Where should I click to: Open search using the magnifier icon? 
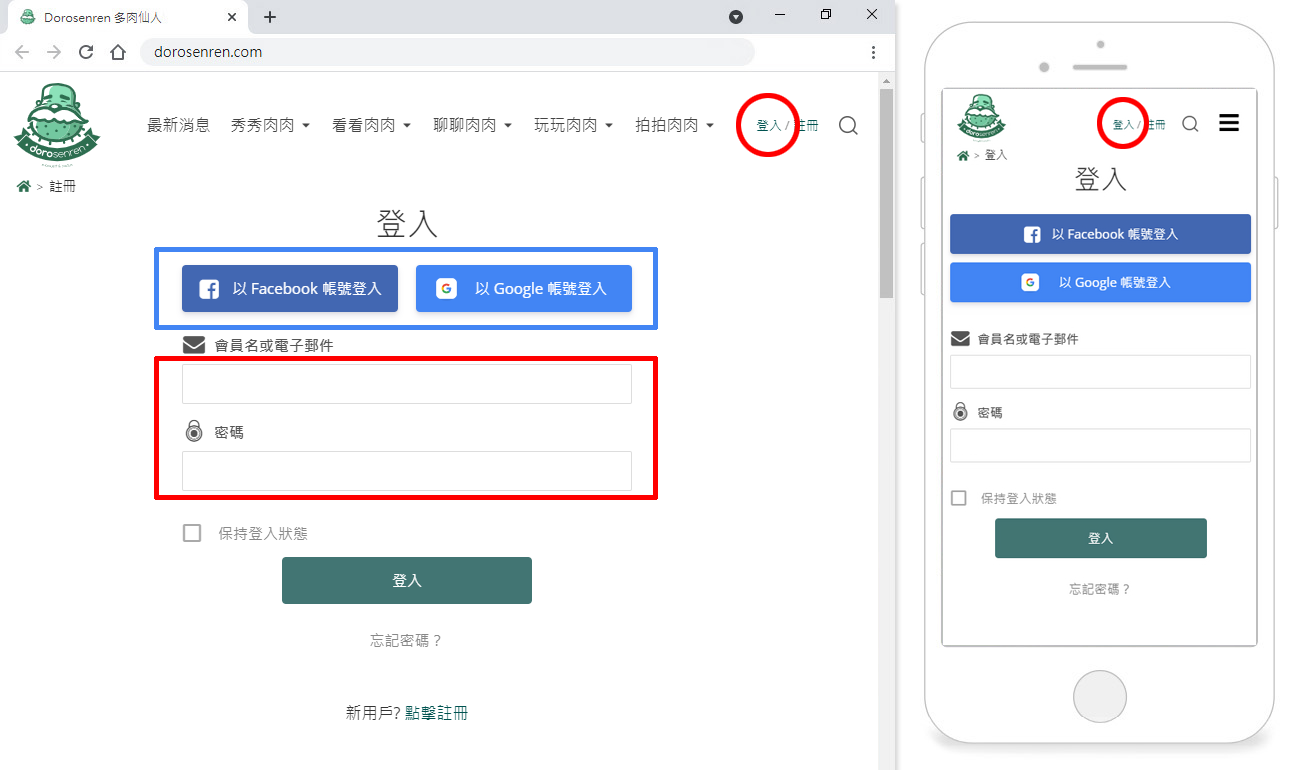click(848, 125)
